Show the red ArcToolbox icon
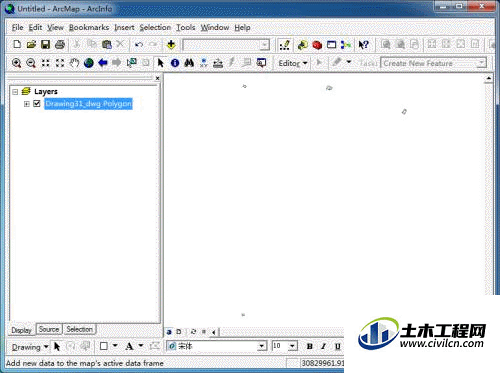The height and width of the screenshot is (373, 500). pos(317,45)
